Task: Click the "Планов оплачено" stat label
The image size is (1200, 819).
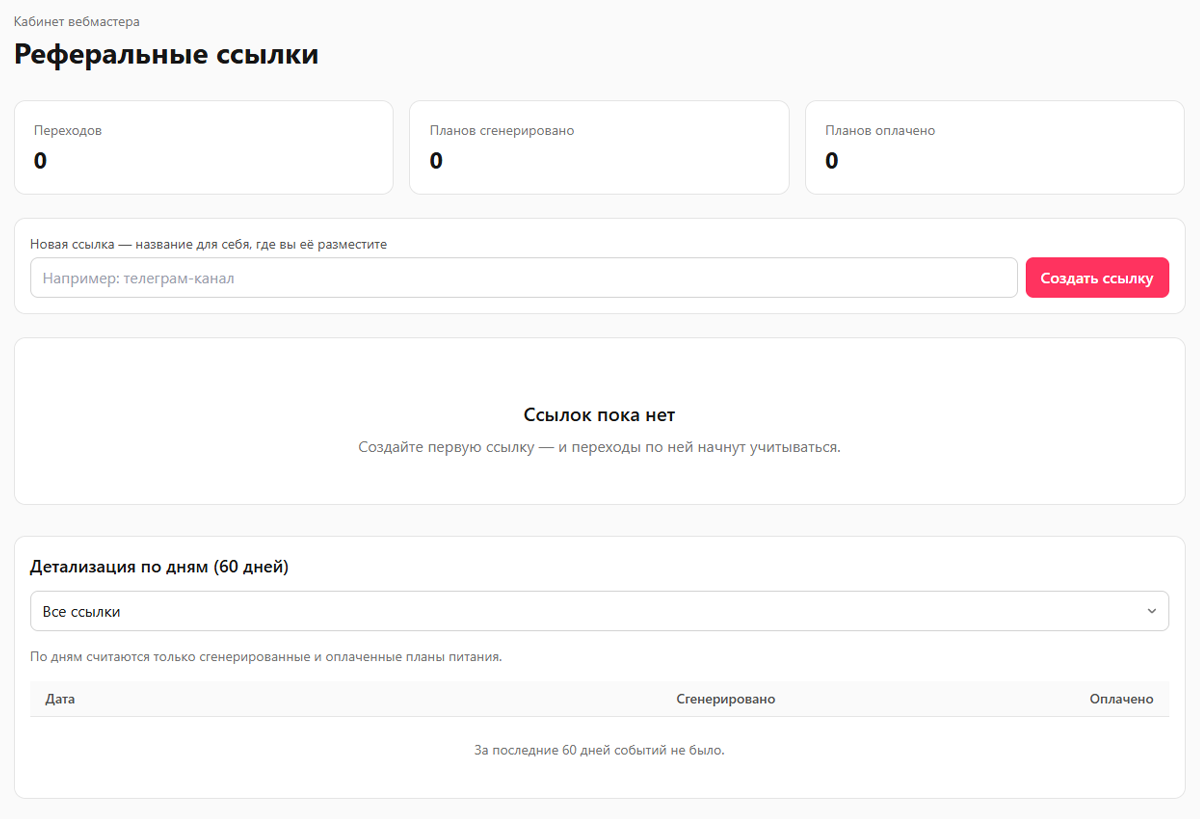Action: [880, 130]
